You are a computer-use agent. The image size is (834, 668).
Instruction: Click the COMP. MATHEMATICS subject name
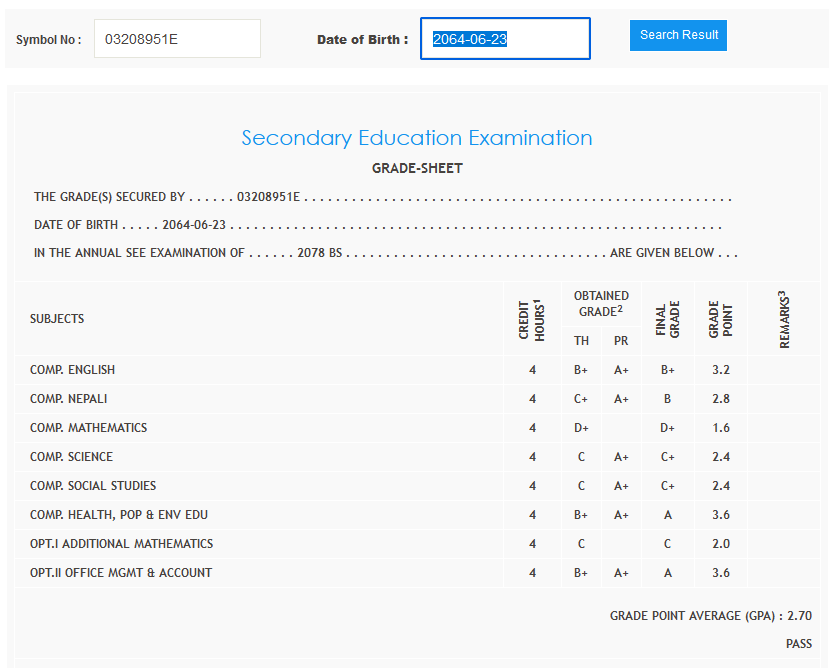tap(88, 428)
